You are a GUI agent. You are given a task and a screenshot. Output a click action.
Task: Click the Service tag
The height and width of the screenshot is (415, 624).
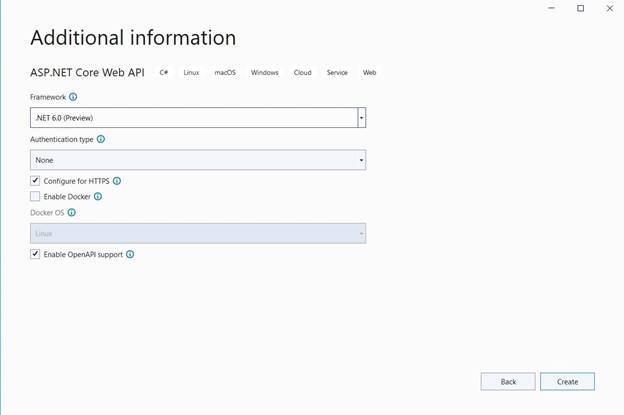point(337,72)
